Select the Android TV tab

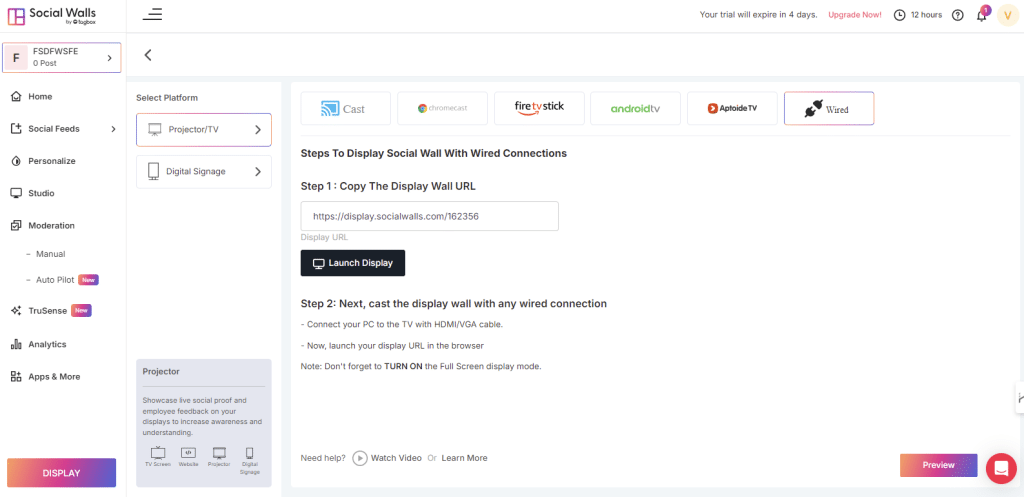tap(635, 108)
